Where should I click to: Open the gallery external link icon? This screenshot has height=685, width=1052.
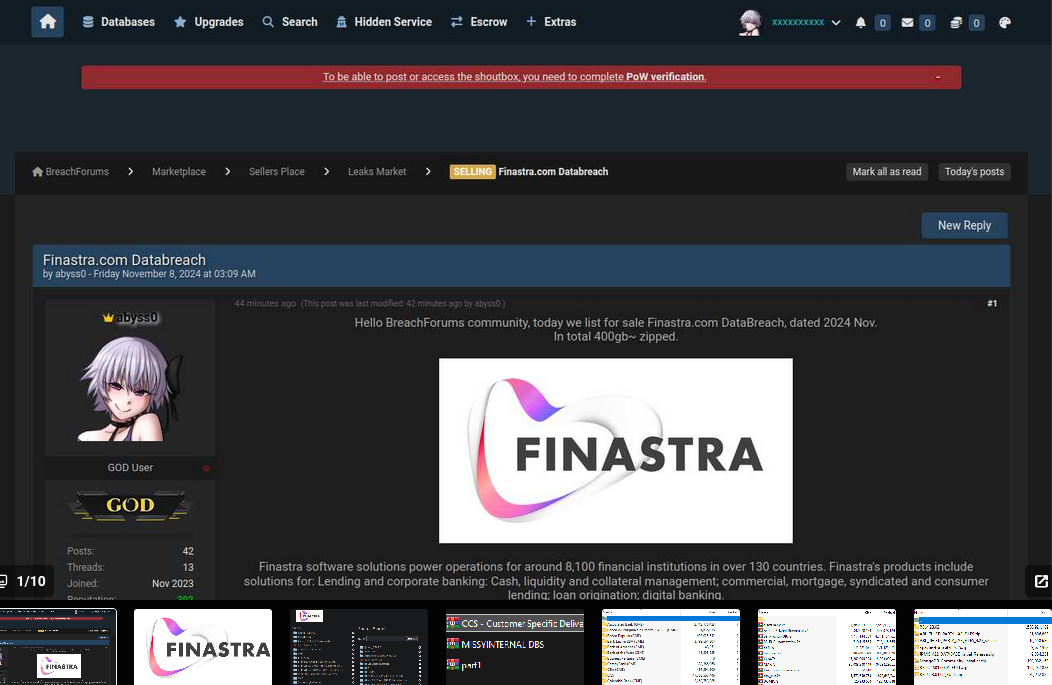(1041, 581)
